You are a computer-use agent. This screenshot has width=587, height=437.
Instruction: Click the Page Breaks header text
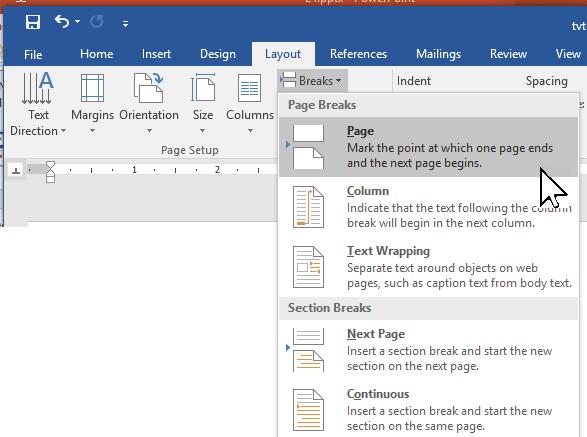(x=322, y=105)
